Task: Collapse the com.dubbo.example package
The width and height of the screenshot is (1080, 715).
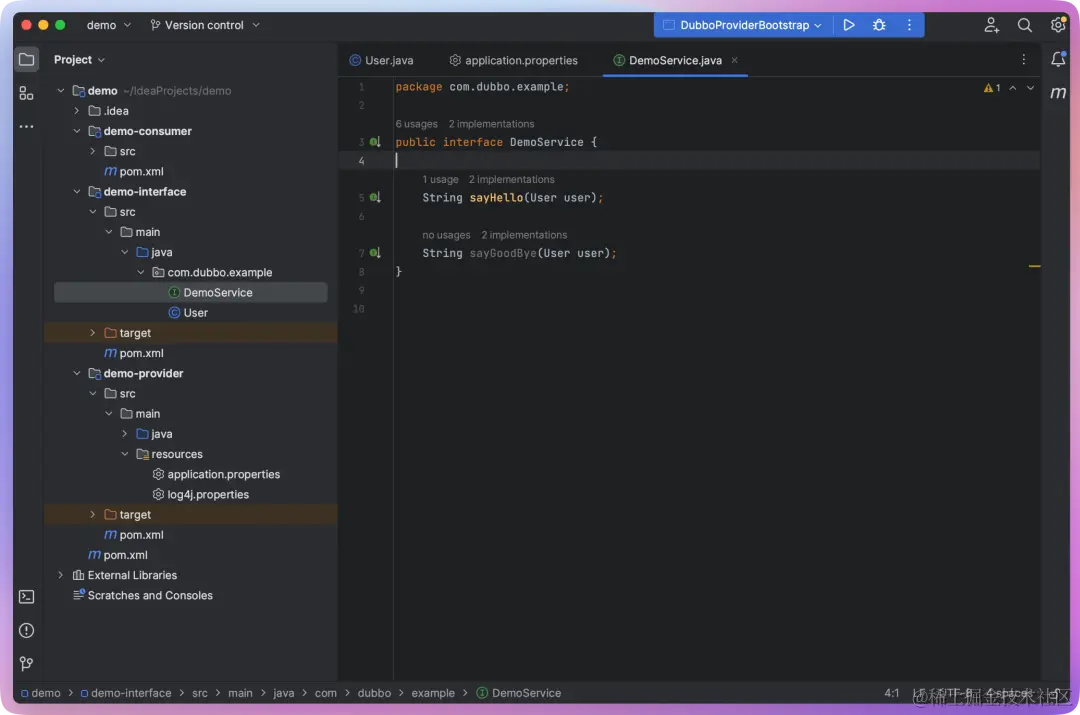Action: coord(141,273)
